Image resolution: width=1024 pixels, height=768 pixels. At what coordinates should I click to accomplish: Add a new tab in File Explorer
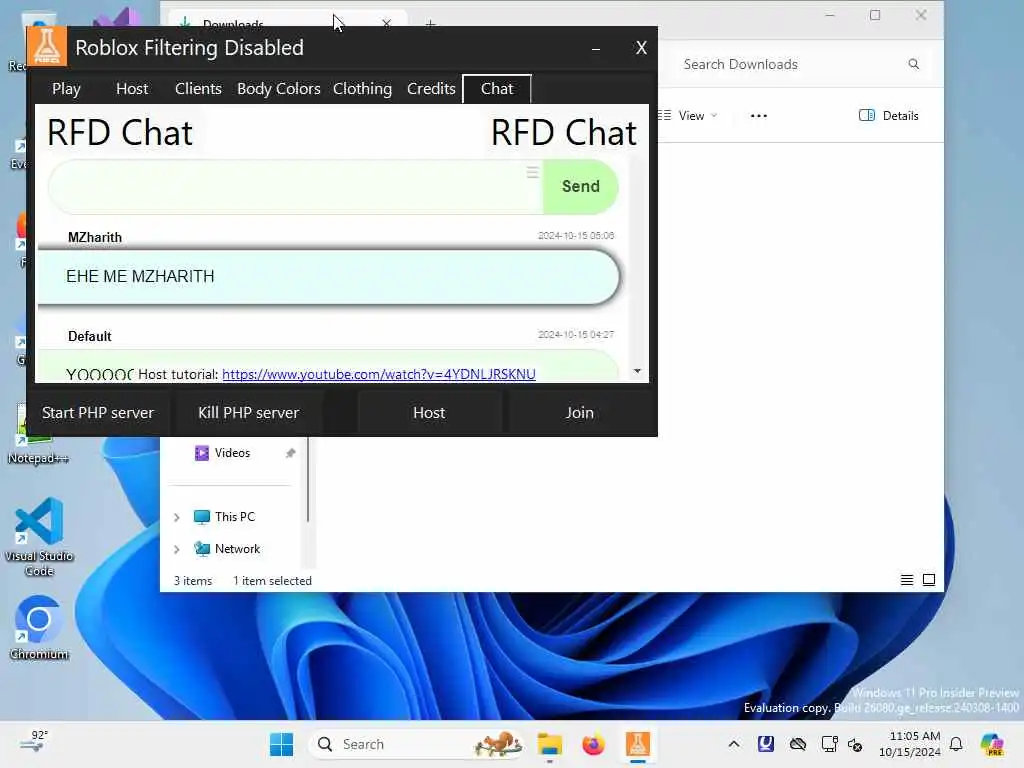point(430,24)
